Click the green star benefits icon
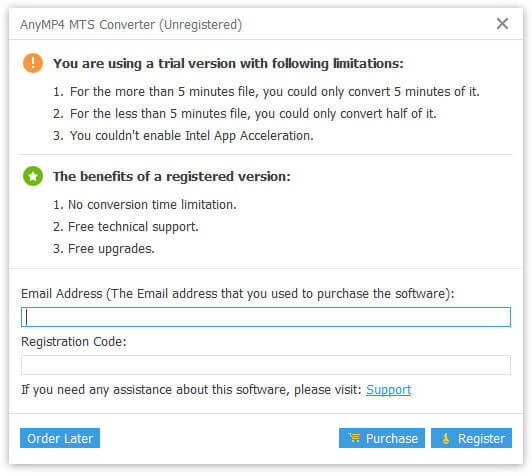532x474 pixels. (33, 176)
